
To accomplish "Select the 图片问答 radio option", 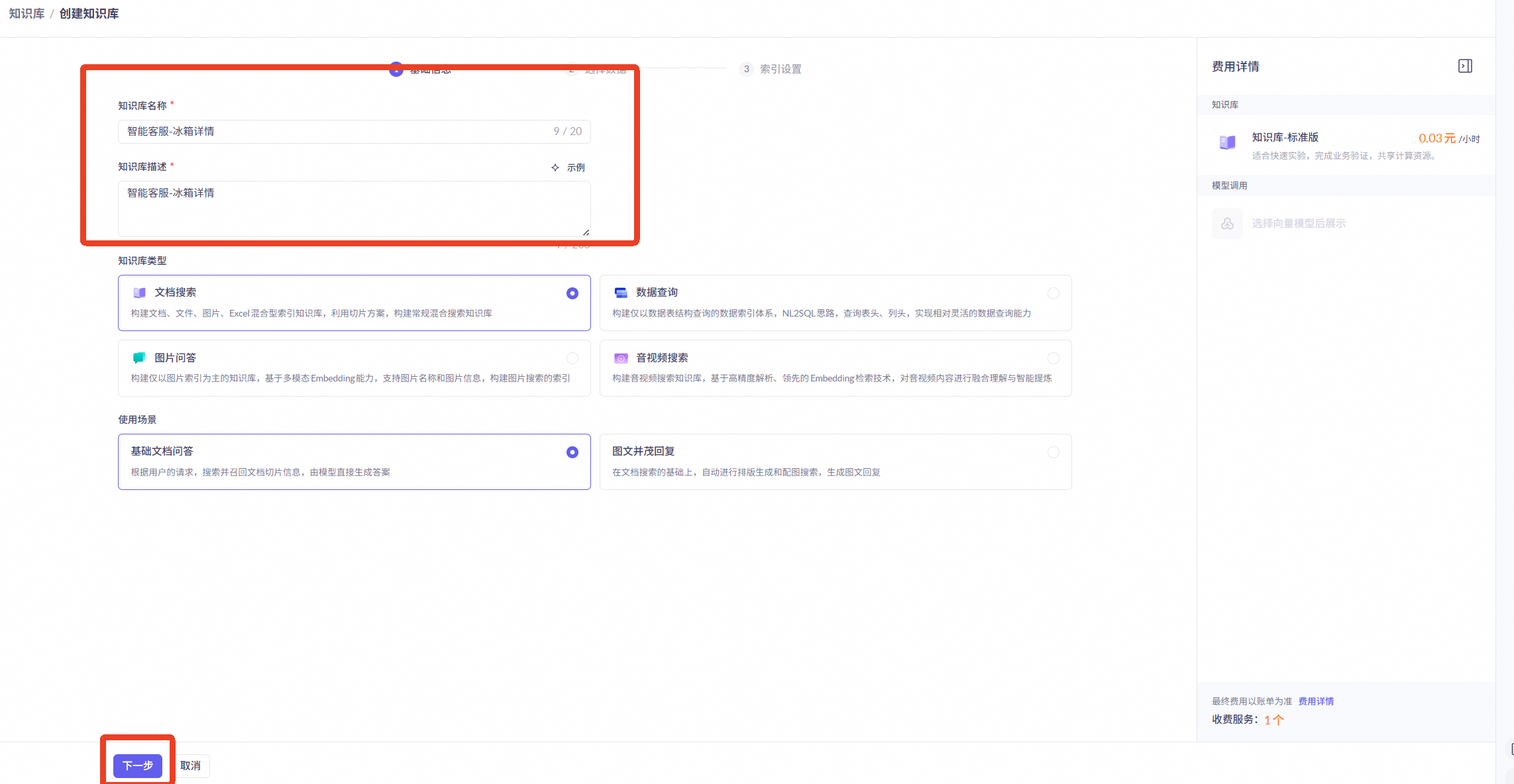I will coord(572,358).
